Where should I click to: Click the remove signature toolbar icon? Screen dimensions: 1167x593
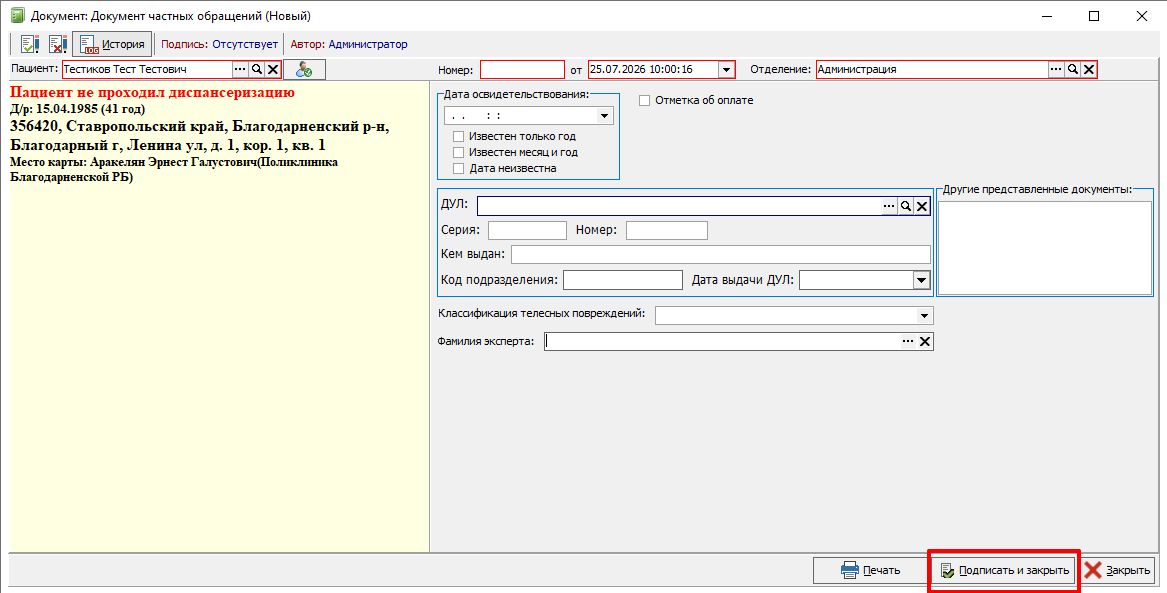(x=58, y=45)
